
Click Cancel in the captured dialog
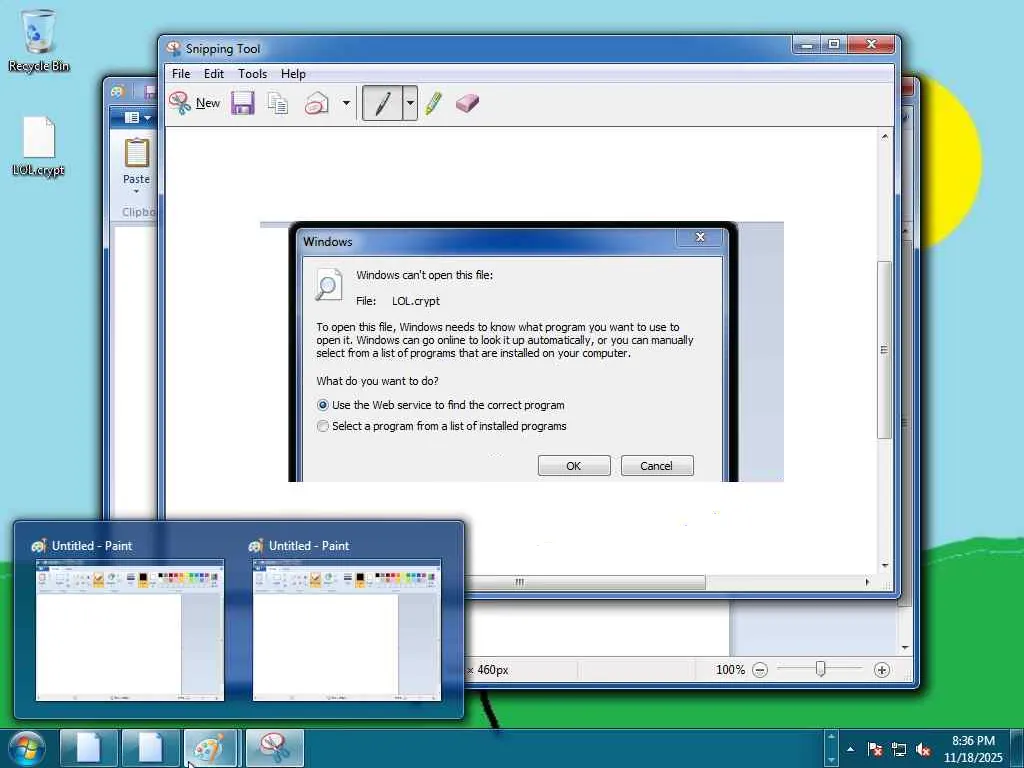[x=657, y=466]
